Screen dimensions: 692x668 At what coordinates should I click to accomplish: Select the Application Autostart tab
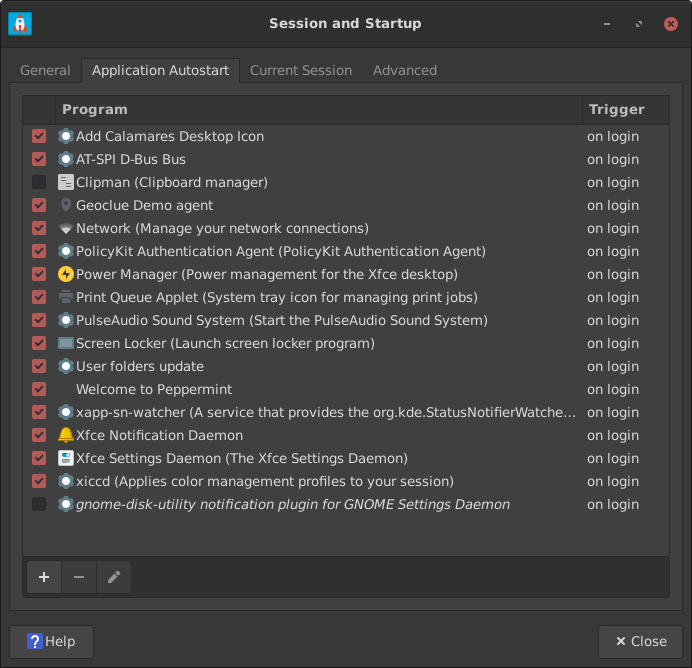161,71
